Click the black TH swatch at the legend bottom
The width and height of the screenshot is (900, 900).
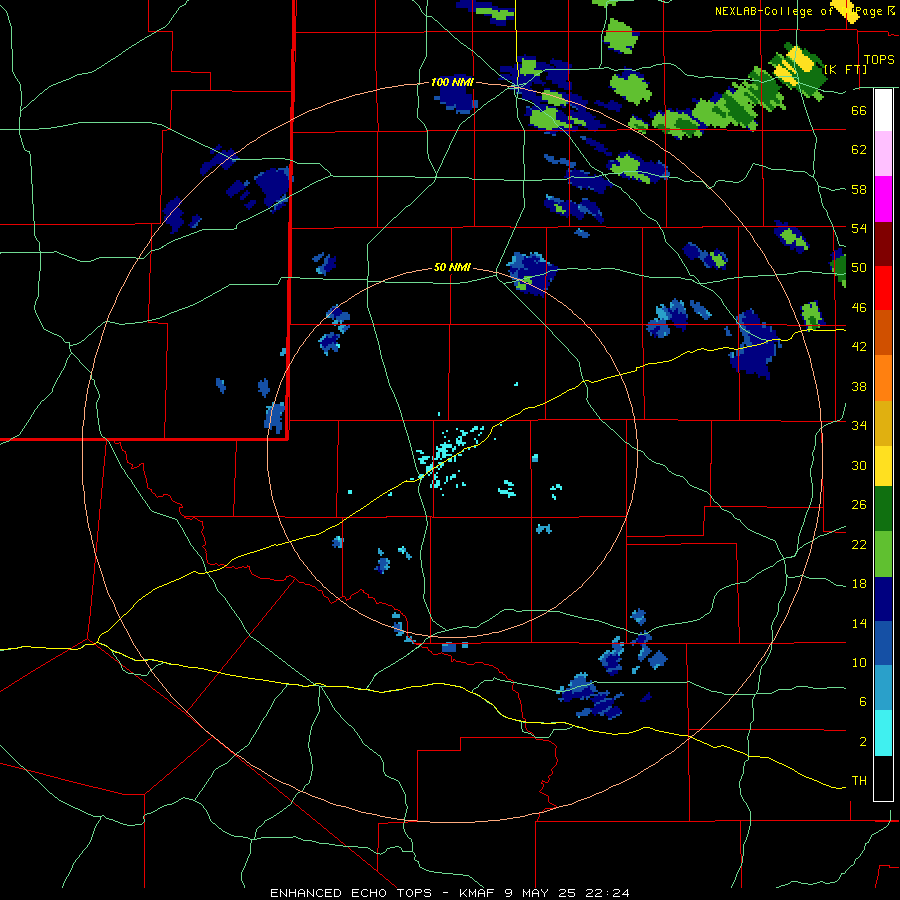click(883, 778)
